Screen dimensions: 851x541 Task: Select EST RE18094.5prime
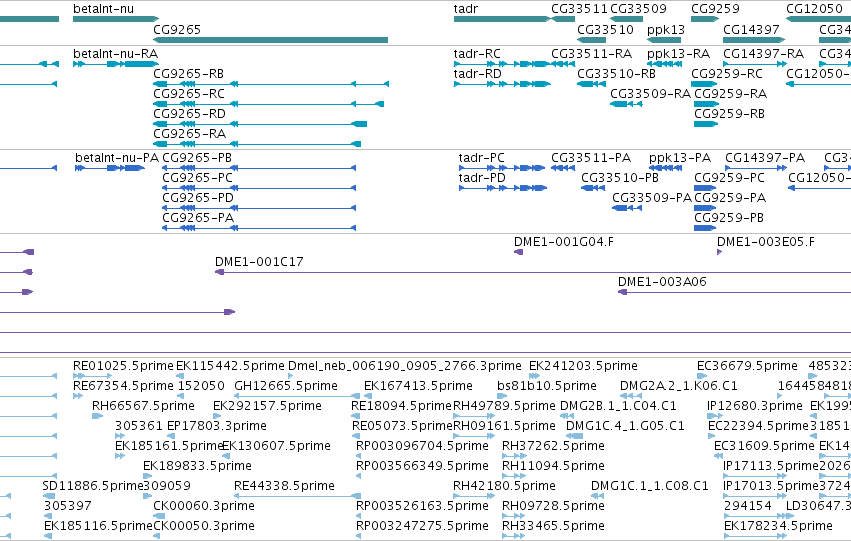pos(355,416)
